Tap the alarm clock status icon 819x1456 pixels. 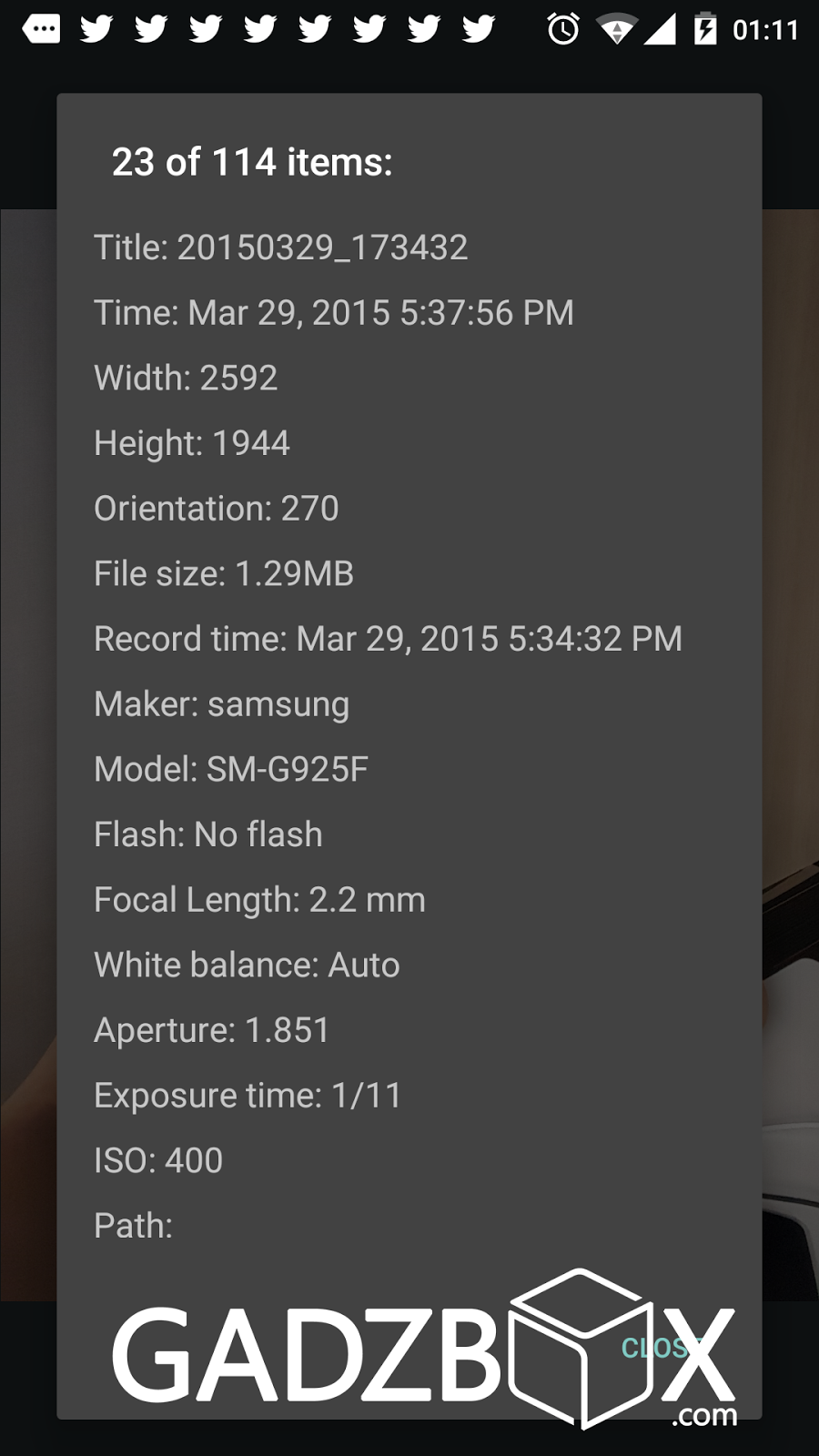point(563,29)
